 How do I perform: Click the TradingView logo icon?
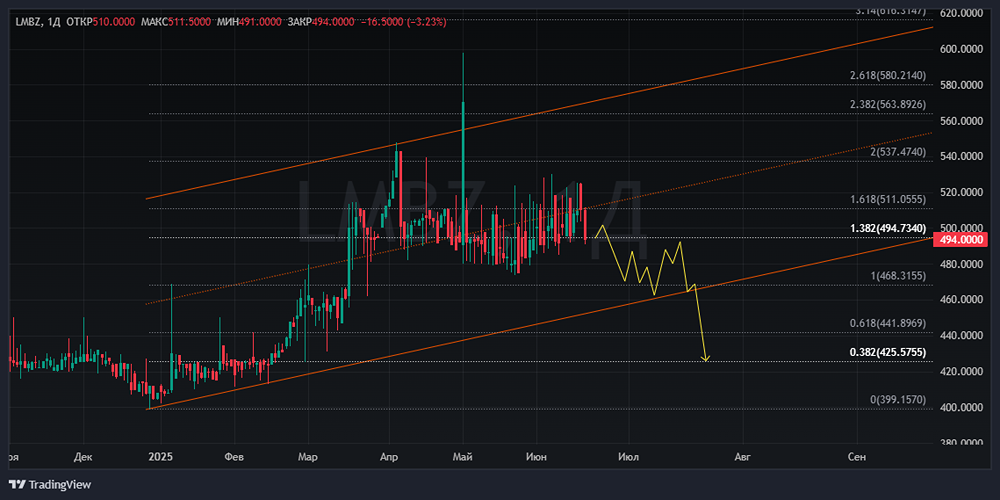coord(20,484)
